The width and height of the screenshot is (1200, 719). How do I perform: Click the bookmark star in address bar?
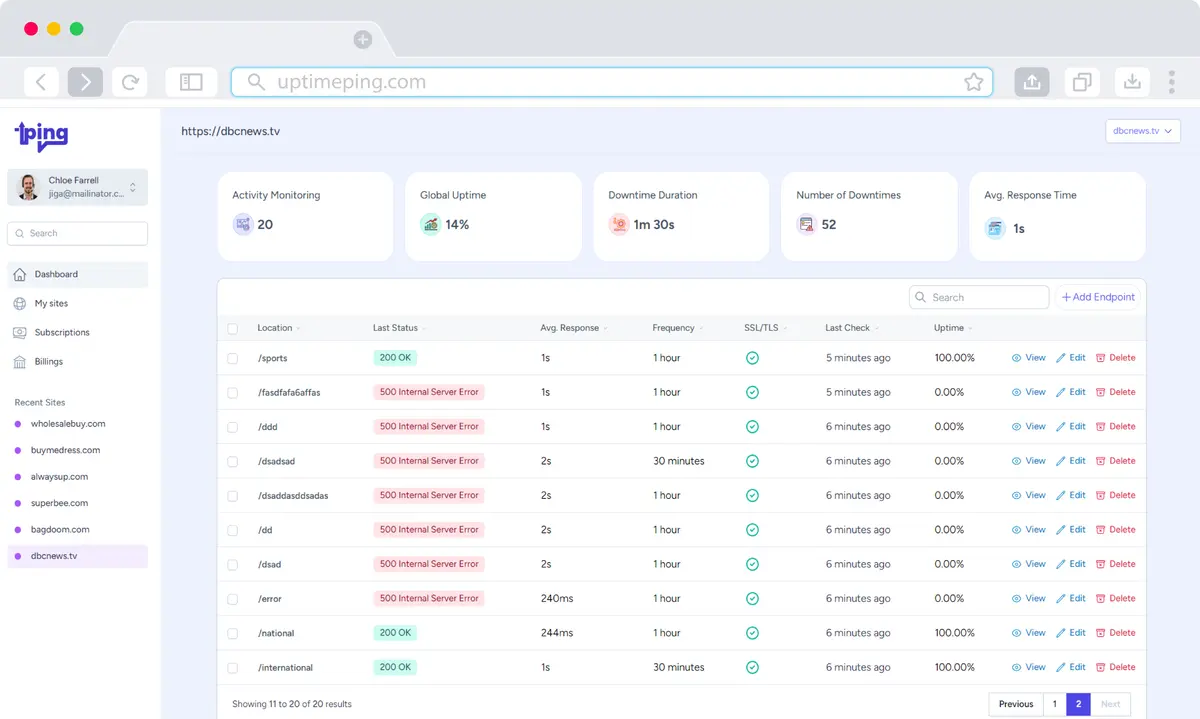[x=973, y=82]
